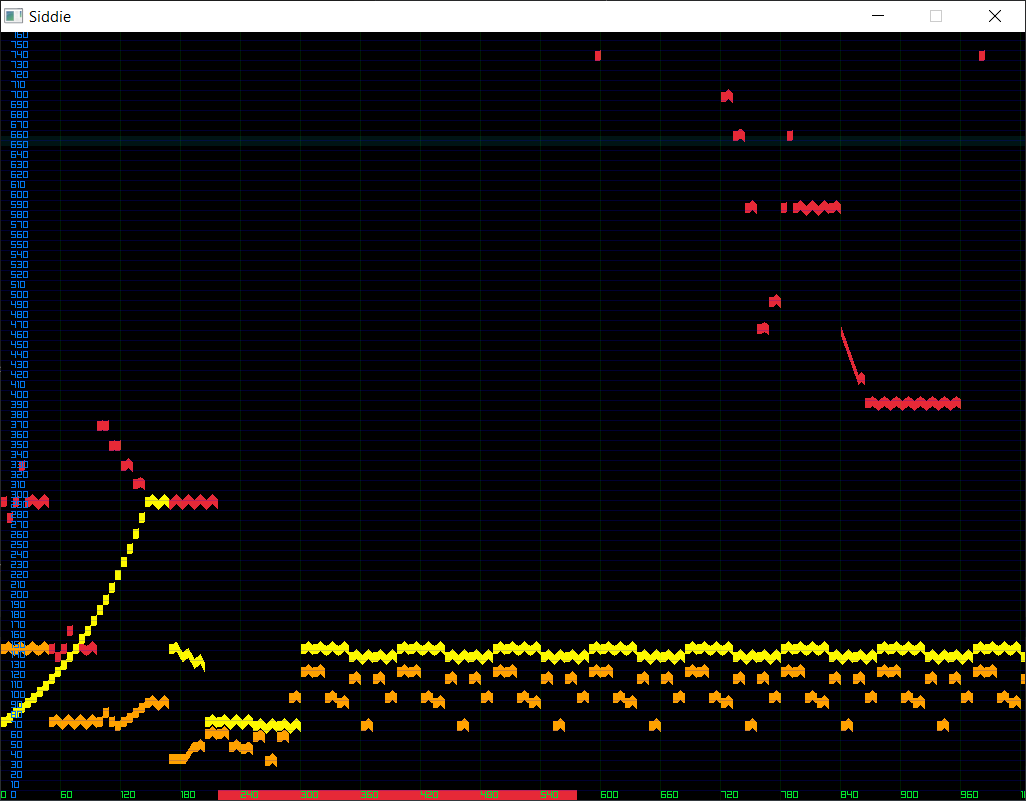This screenshot has width=1026, height=801.
Task: Click the Siddie app icon in title bar
Action: (14, 16)
